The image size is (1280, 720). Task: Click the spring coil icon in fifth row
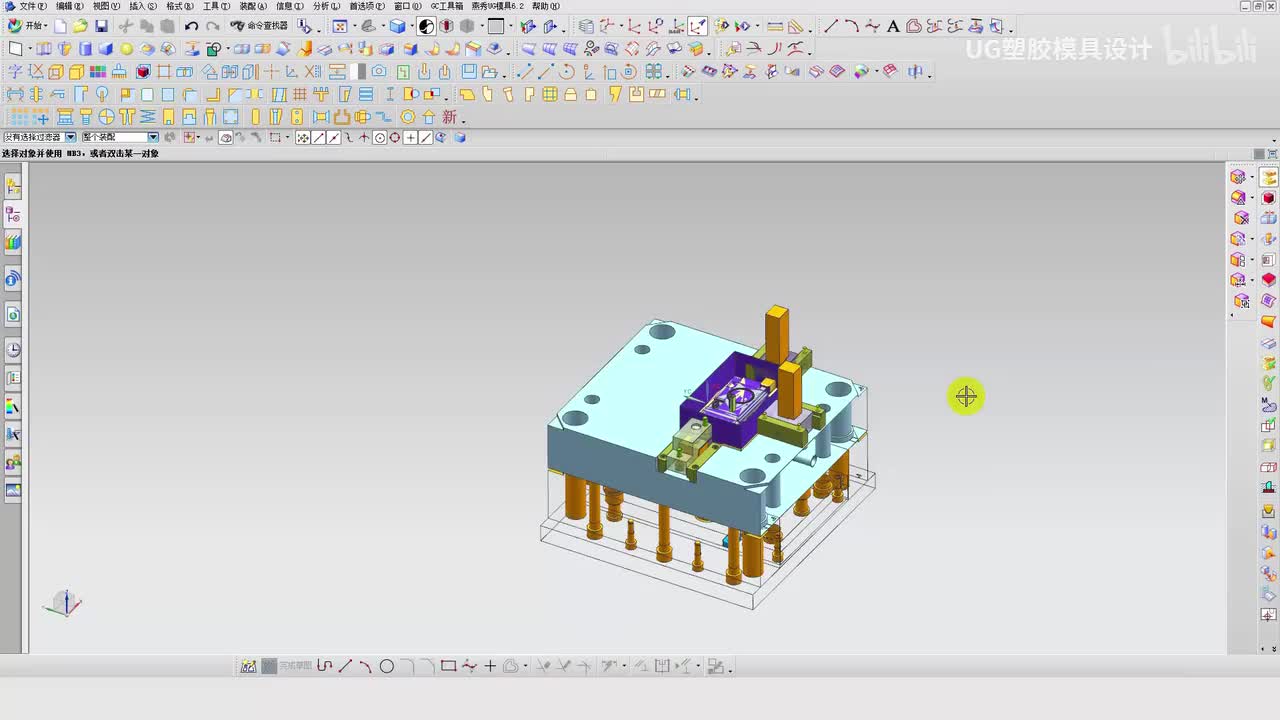pos(146,117)
